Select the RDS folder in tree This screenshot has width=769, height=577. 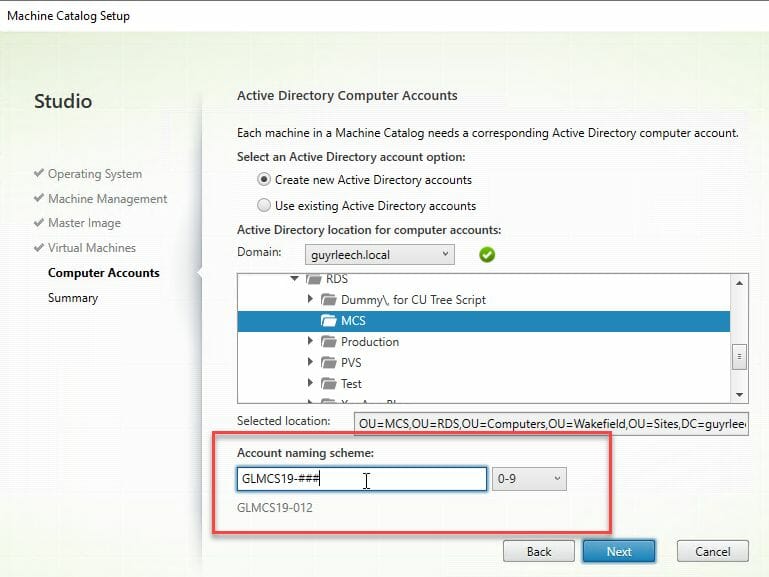[x=336, y=279]
